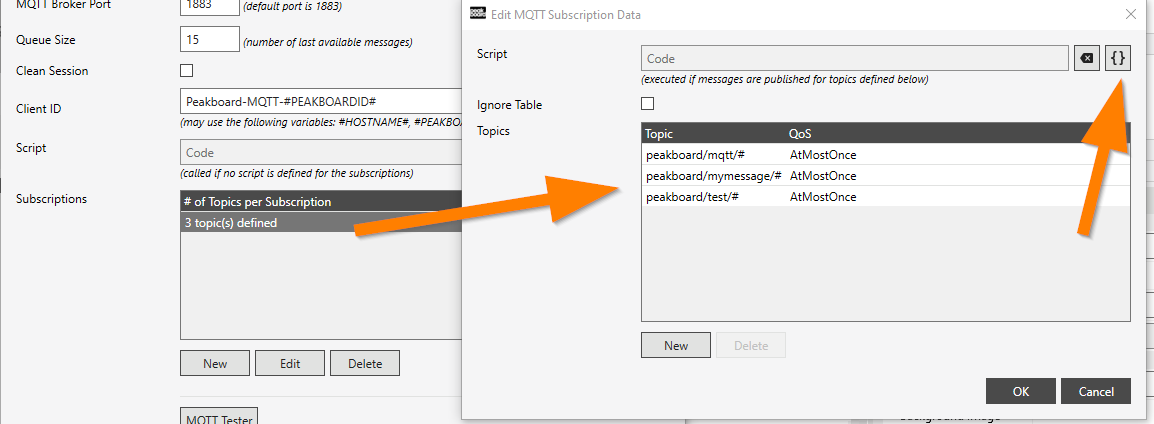This screenshot has height=424, width=1154.
Task: Click the AtMostOnce QoS for peakboard/mymessage/#
Action: [823, 176]
